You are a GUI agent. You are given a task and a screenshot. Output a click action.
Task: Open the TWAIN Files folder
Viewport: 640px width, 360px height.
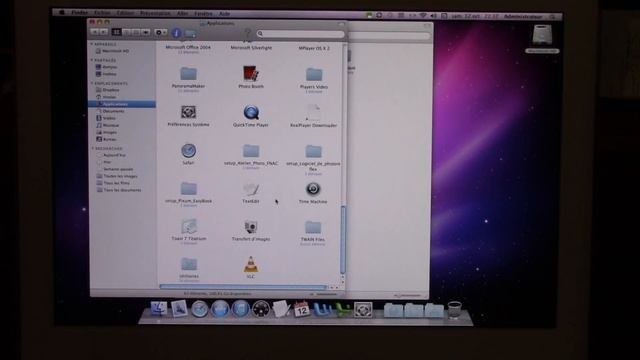click(313, 227)
